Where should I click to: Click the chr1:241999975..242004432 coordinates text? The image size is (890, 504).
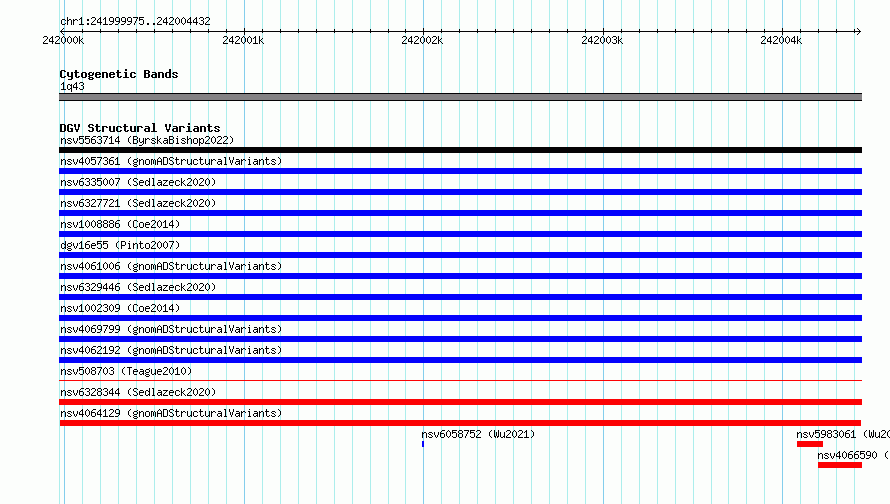135,22
